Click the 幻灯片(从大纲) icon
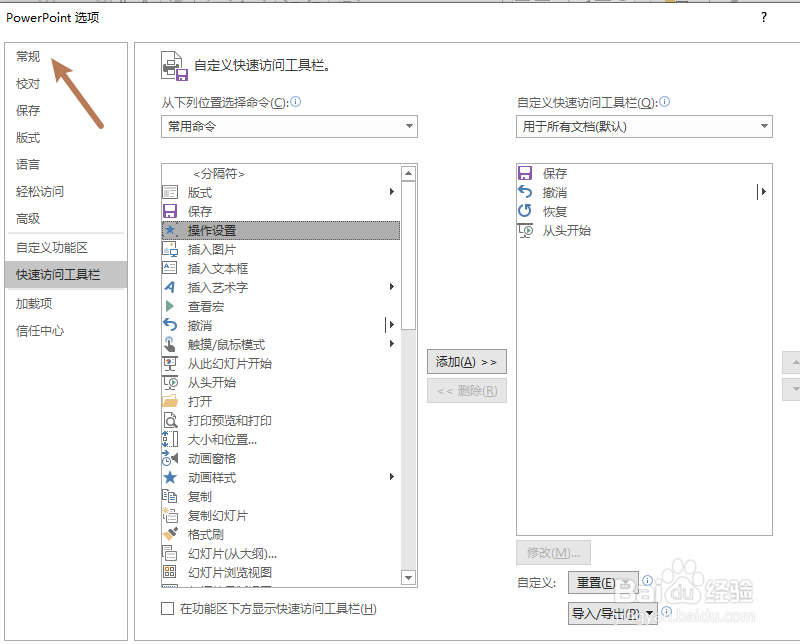The image size is (800, 644). click(x=170, y=553)
